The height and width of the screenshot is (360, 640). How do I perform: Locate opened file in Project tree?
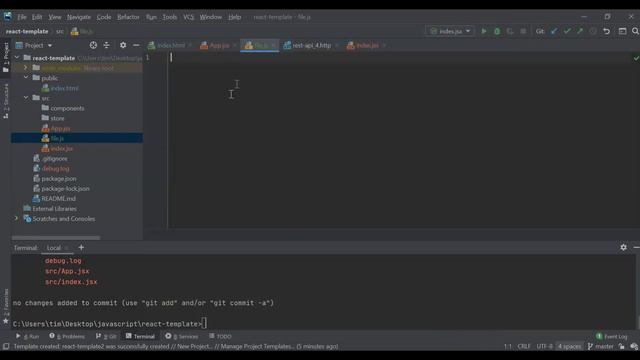pyautogui.click(x=93, y=45)
